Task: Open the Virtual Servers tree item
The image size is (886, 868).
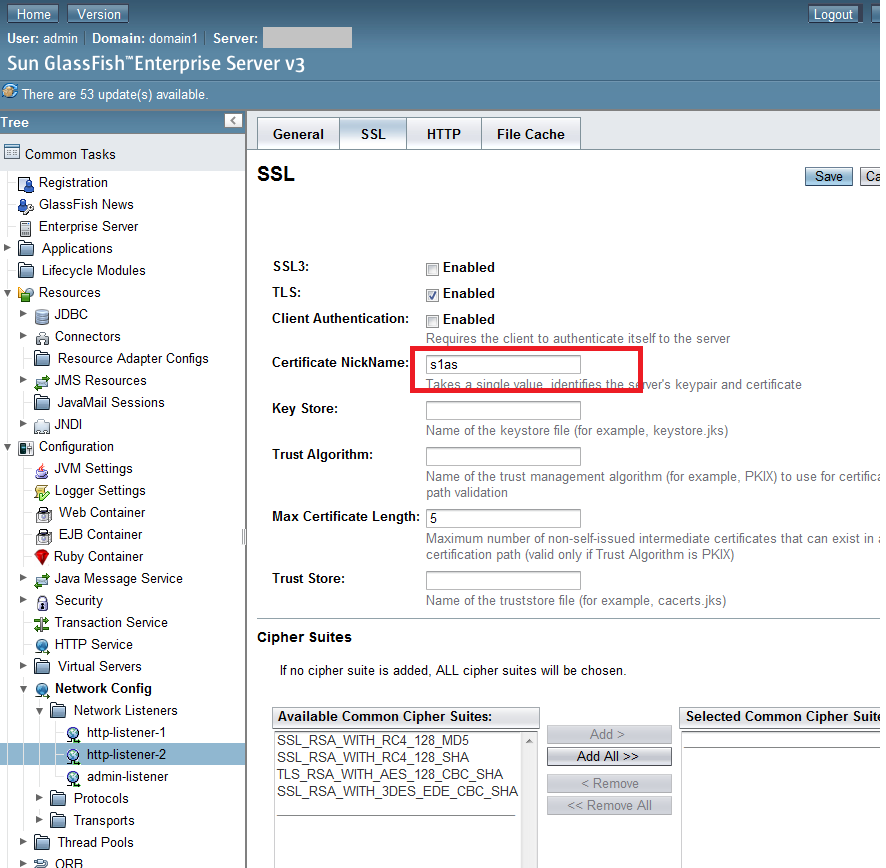Action: click(x=99, y=666)
